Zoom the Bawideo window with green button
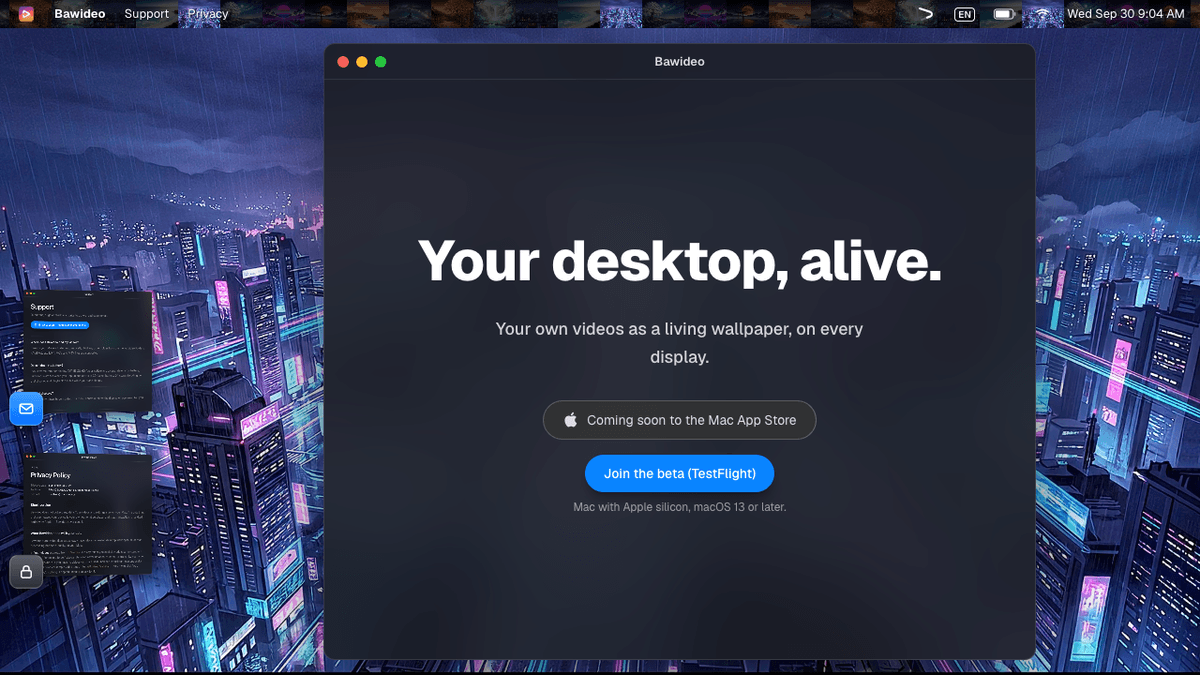The image size is (1200, 675). coord(381,62)
